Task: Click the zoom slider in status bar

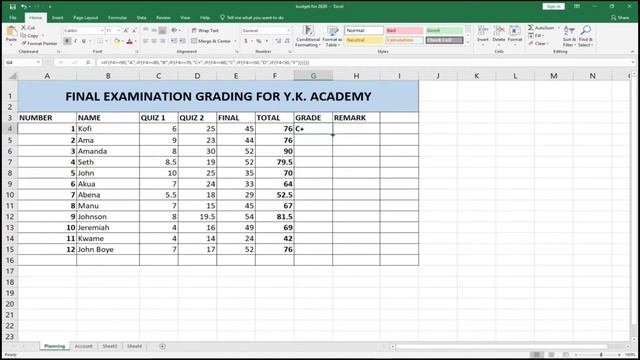Action: 601,355
